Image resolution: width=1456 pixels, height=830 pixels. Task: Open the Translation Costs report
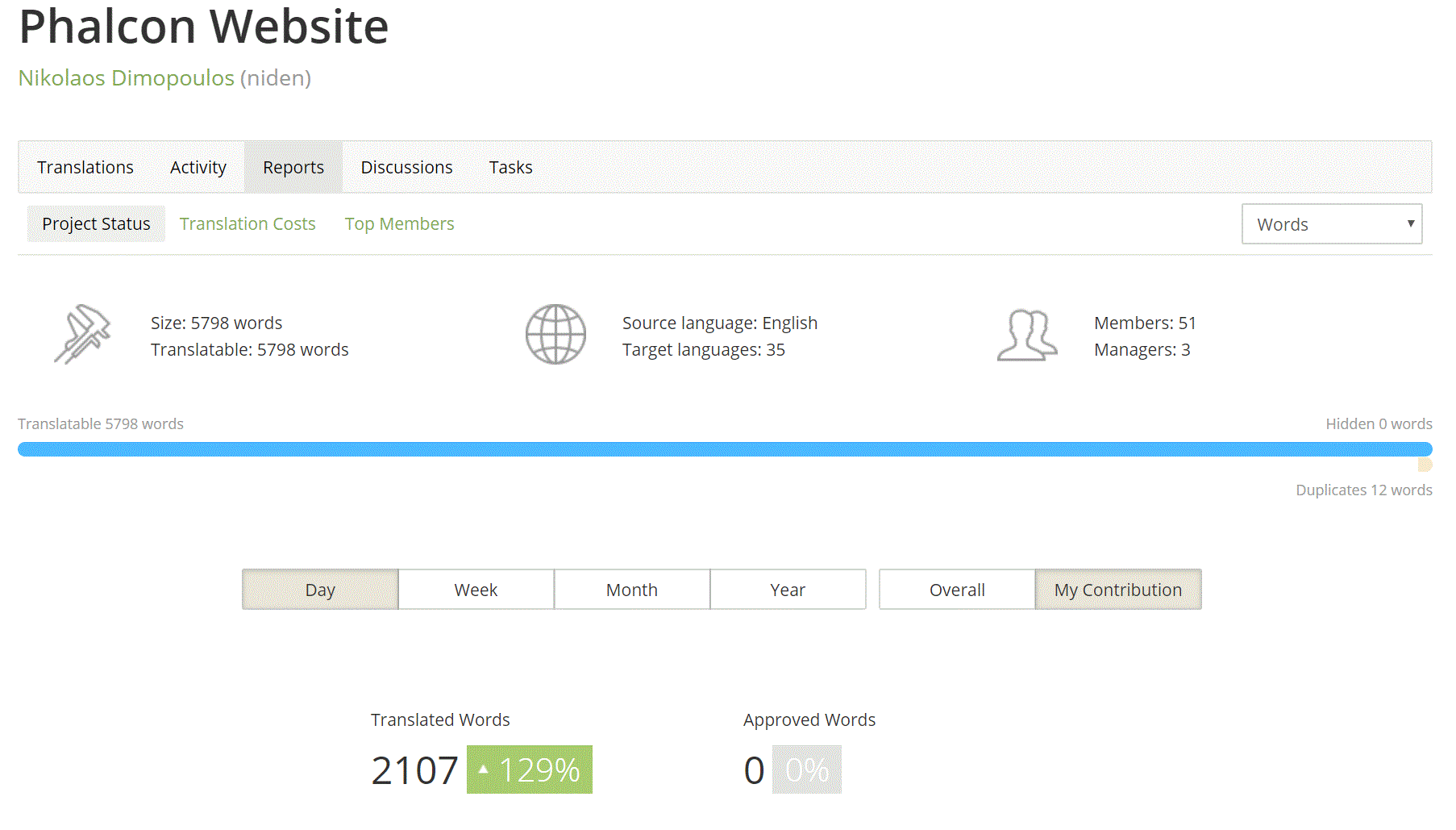[248, 223]
